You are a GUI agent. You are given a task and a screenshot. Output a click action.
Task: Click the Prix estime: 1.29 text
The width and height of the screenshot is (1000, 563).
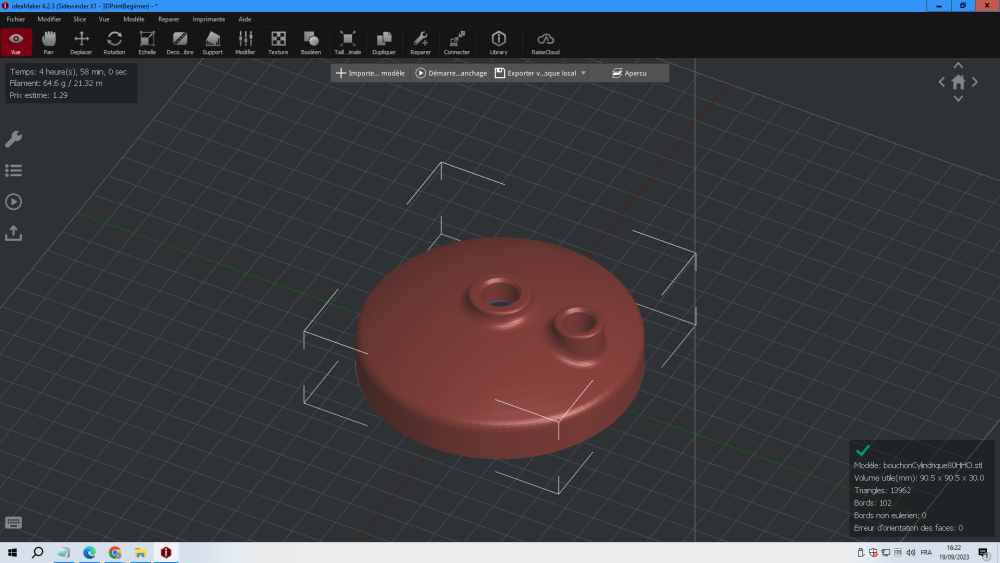pyautogui.click(x=38, y=96)
